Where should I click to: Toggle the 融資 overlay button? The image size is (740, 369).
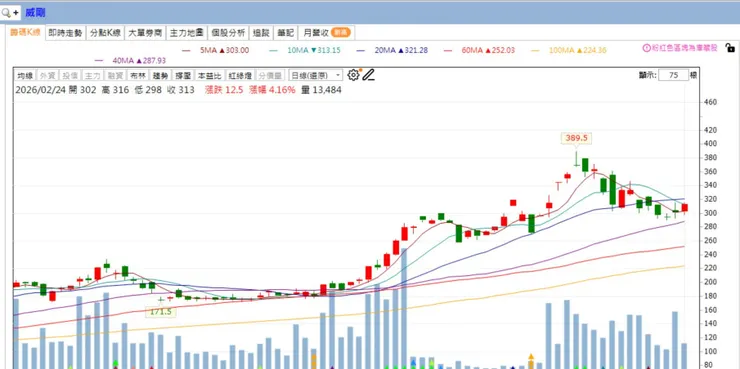point(115,75)
